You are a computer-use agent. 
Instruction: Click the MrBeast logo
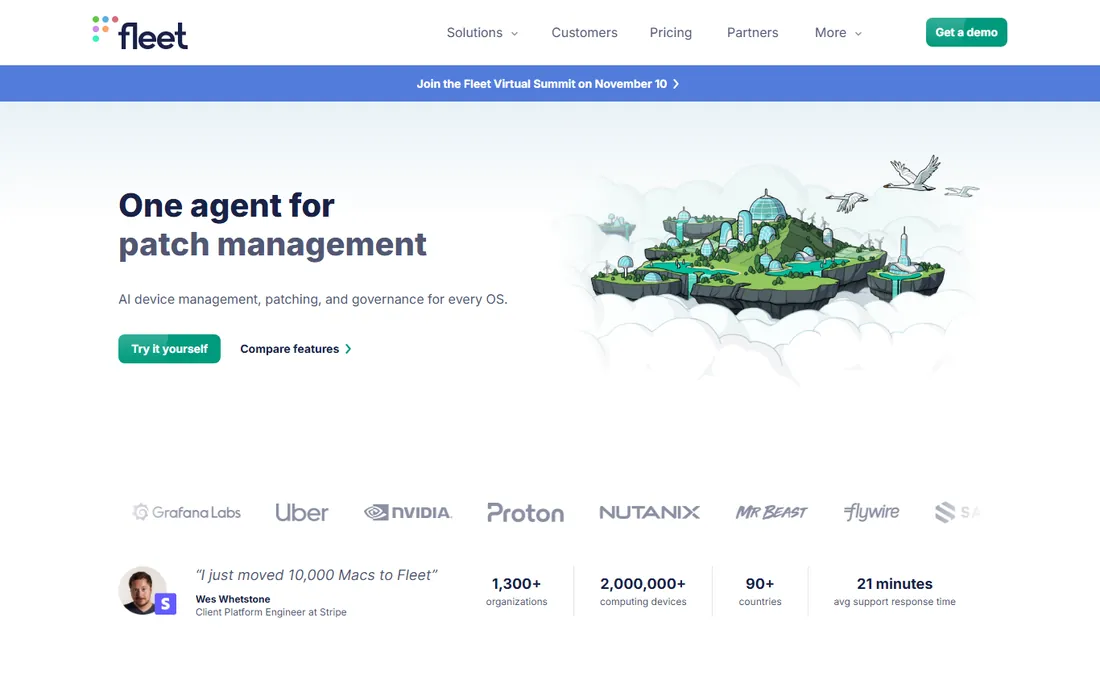click(x=771, y=513)
